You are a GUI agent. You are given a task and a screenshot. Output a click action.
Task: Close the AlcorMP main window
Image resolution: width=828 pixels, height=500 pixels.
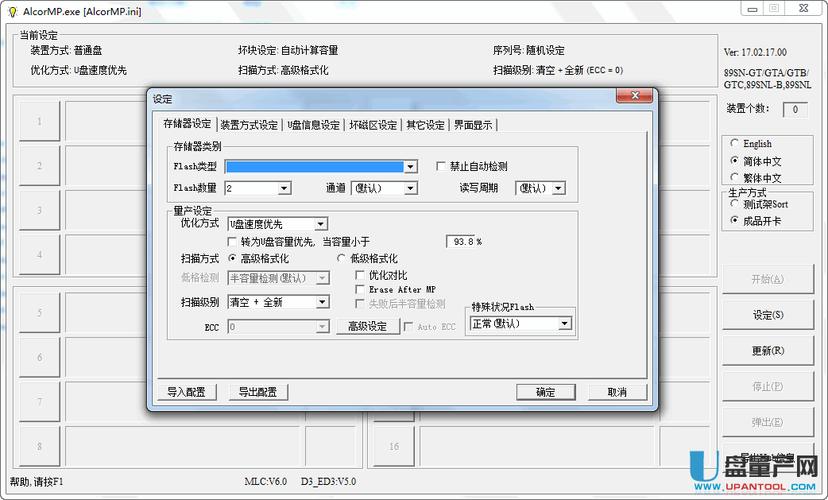click(803, 8)
